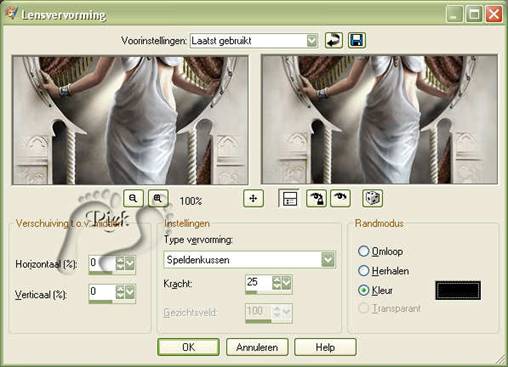Viewport: 508px width, 367px height.
Task: Click the OK button
Action: (189, 347)
